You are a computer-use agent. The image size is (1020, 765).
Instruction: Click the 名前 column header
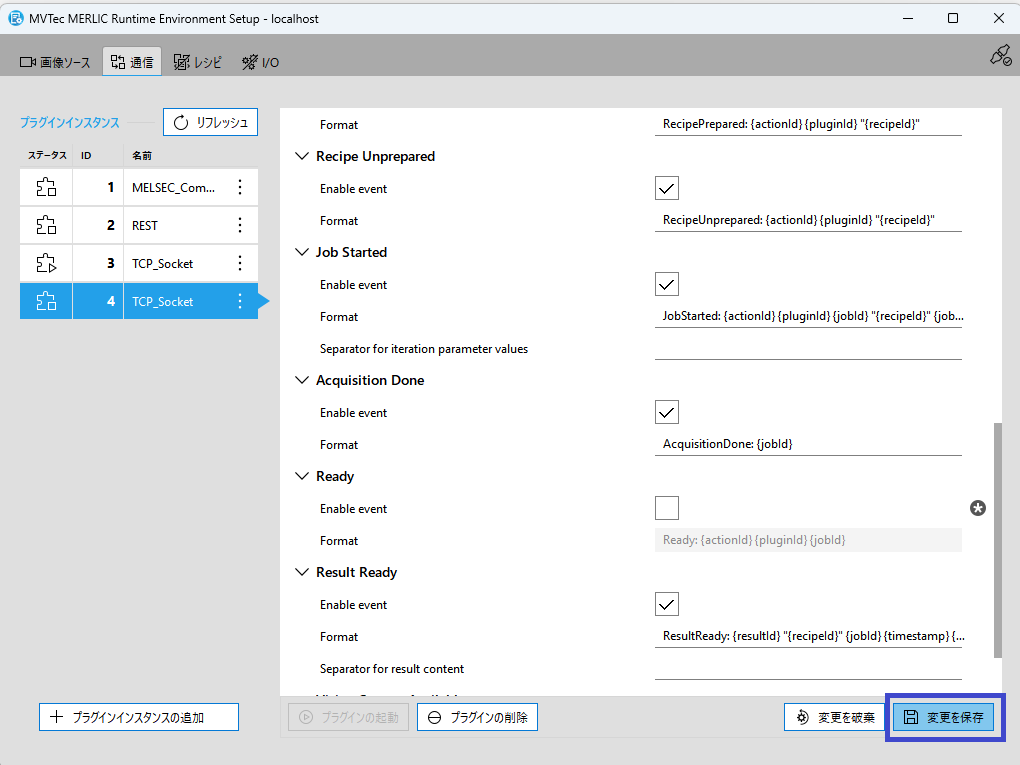(142, 155)
